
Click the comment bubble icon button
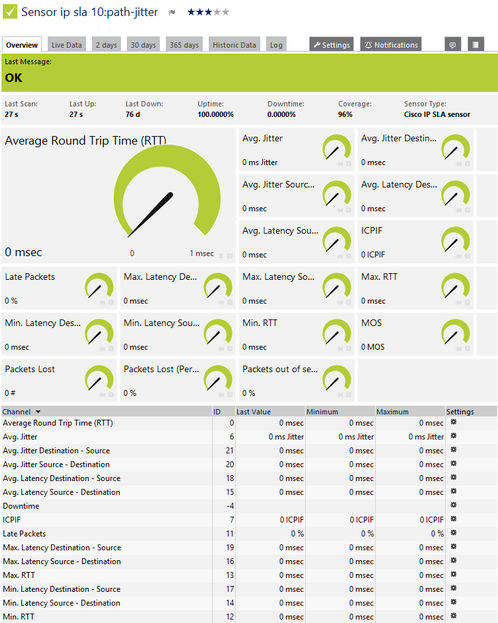(453, 44)
